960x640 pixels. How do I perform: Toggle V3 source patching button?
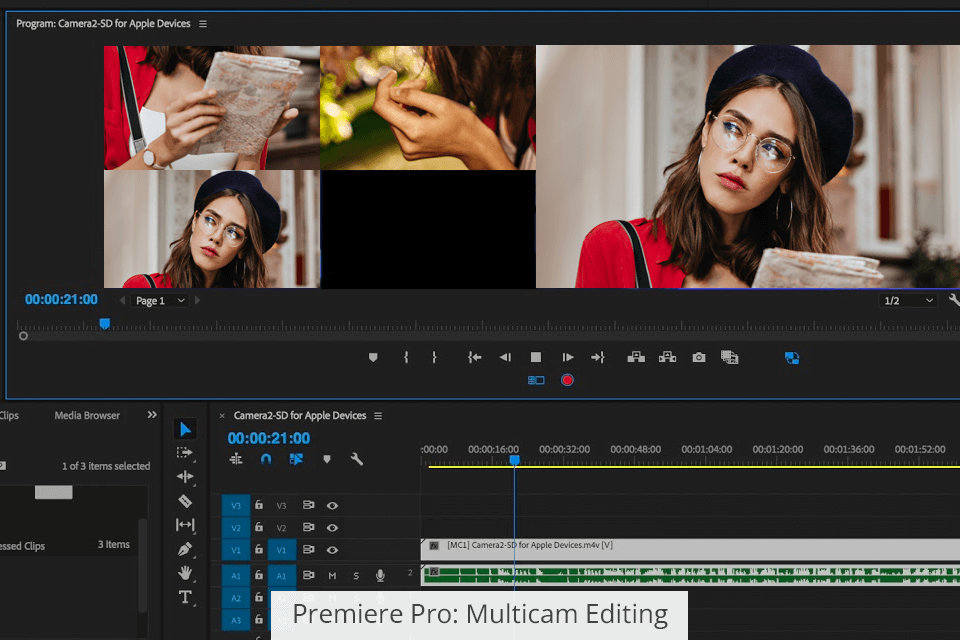pyautogui.click(x=236, y=505)
